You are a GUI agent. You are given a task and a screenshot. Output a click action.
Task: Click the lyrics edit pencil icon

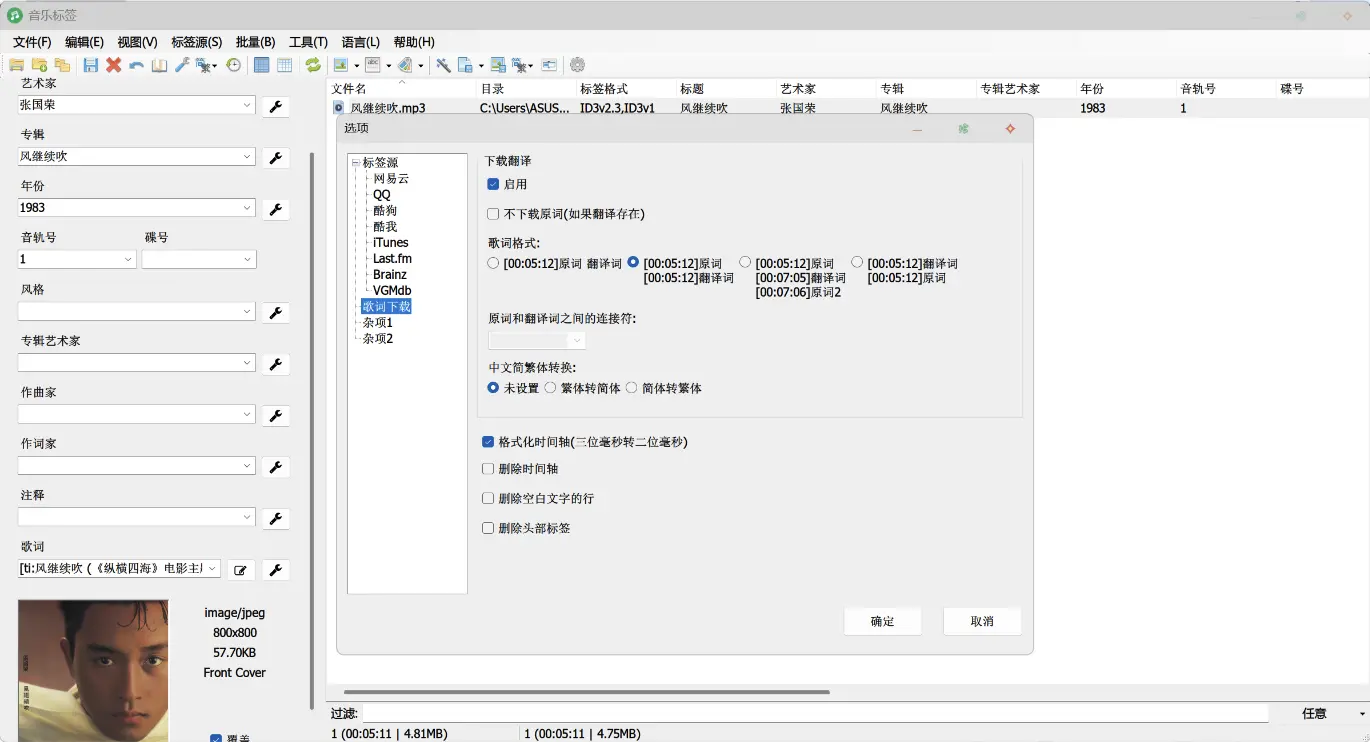click(240, 569)
